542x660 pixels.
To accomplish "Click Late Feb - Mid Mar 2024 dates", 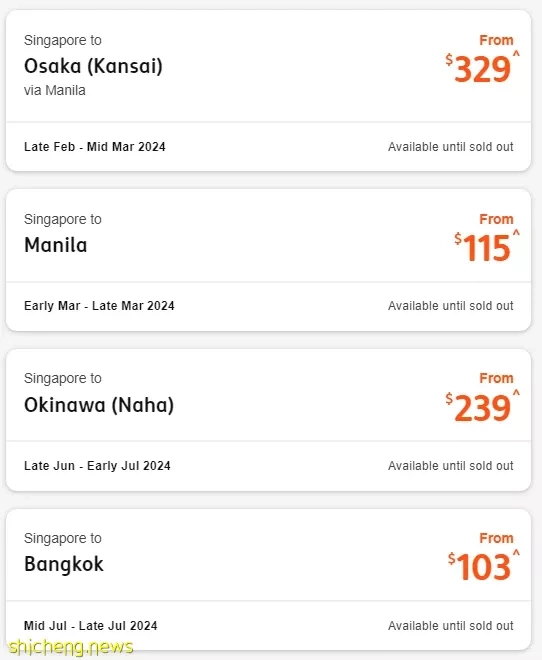I will click(x=95, y=146).
